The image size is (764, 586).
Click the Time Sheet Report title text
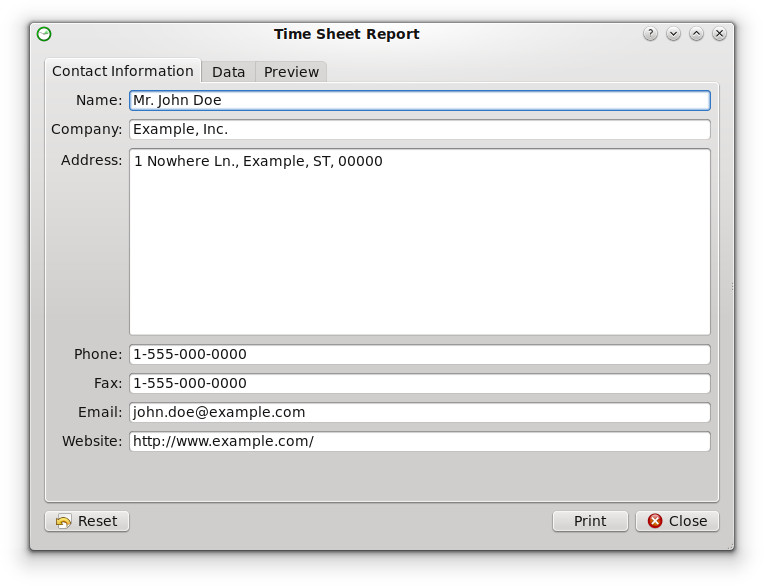click(x=346, y=34)
